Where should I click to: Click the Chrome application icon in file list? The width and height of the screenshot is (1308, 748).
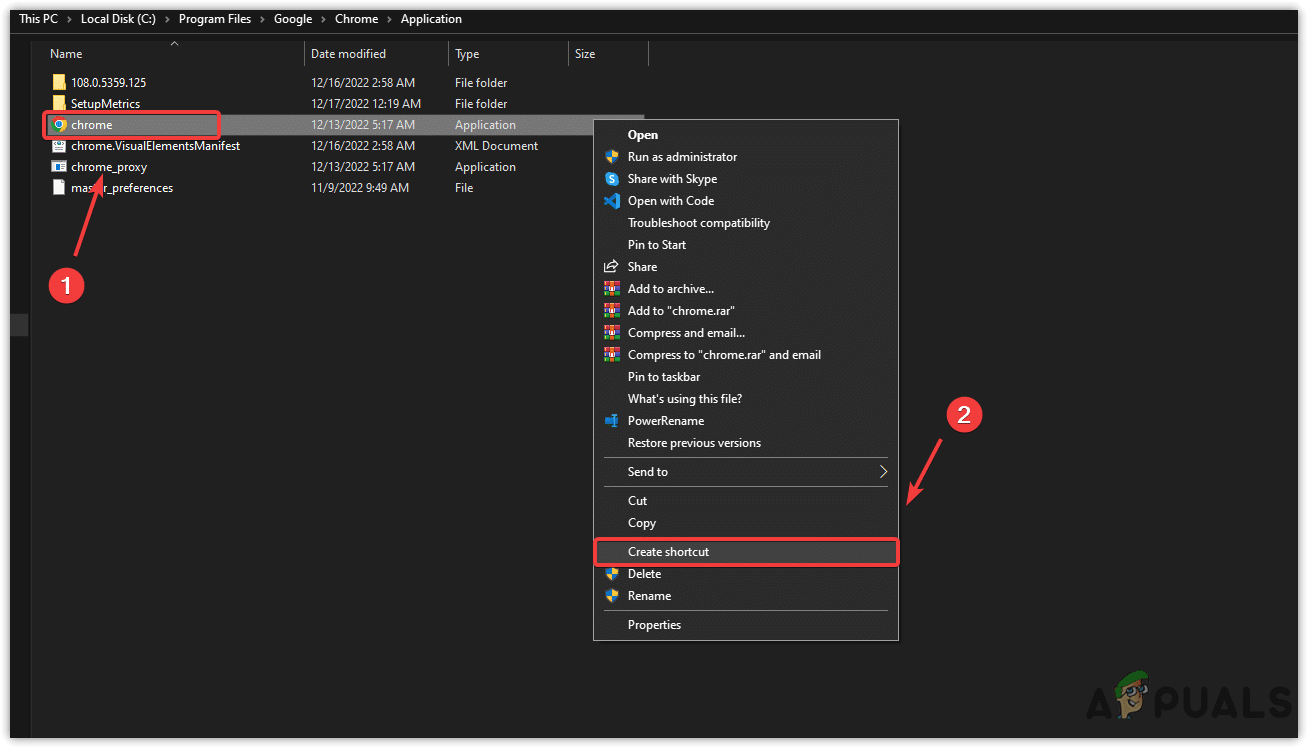pos(60,125)
